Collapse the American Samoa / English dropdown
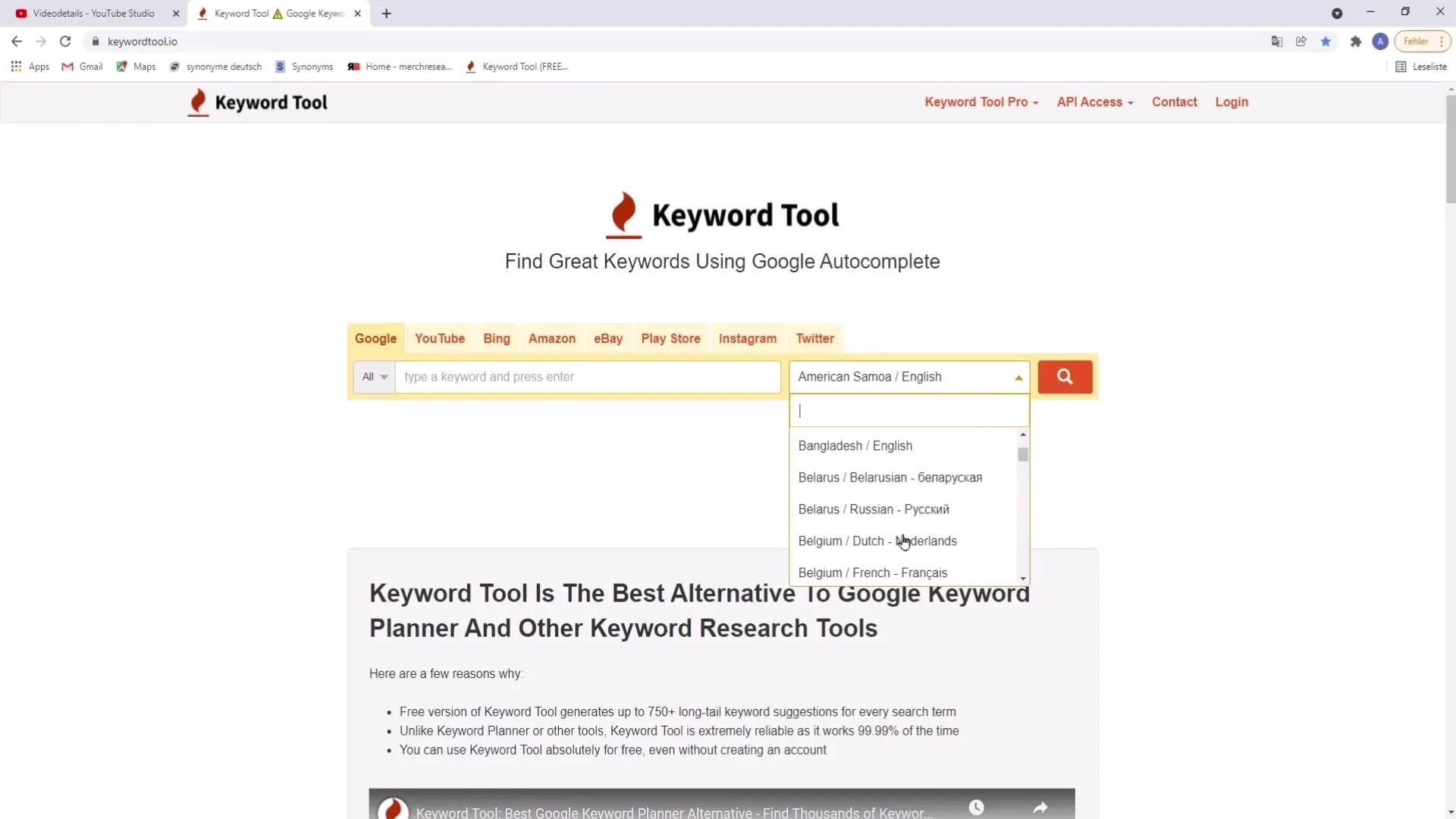The image size is (1456, 819). 909,377
